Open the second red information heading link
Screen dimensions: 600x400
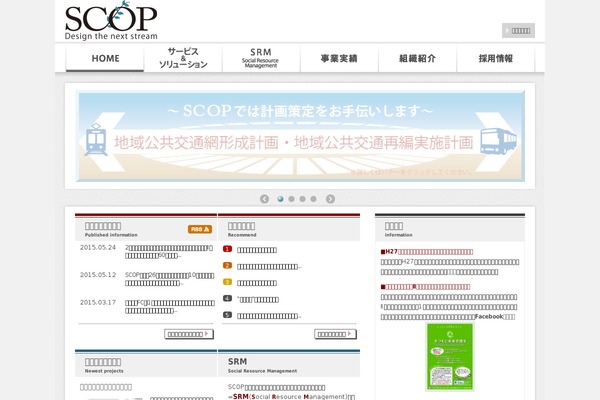[425, 287]
